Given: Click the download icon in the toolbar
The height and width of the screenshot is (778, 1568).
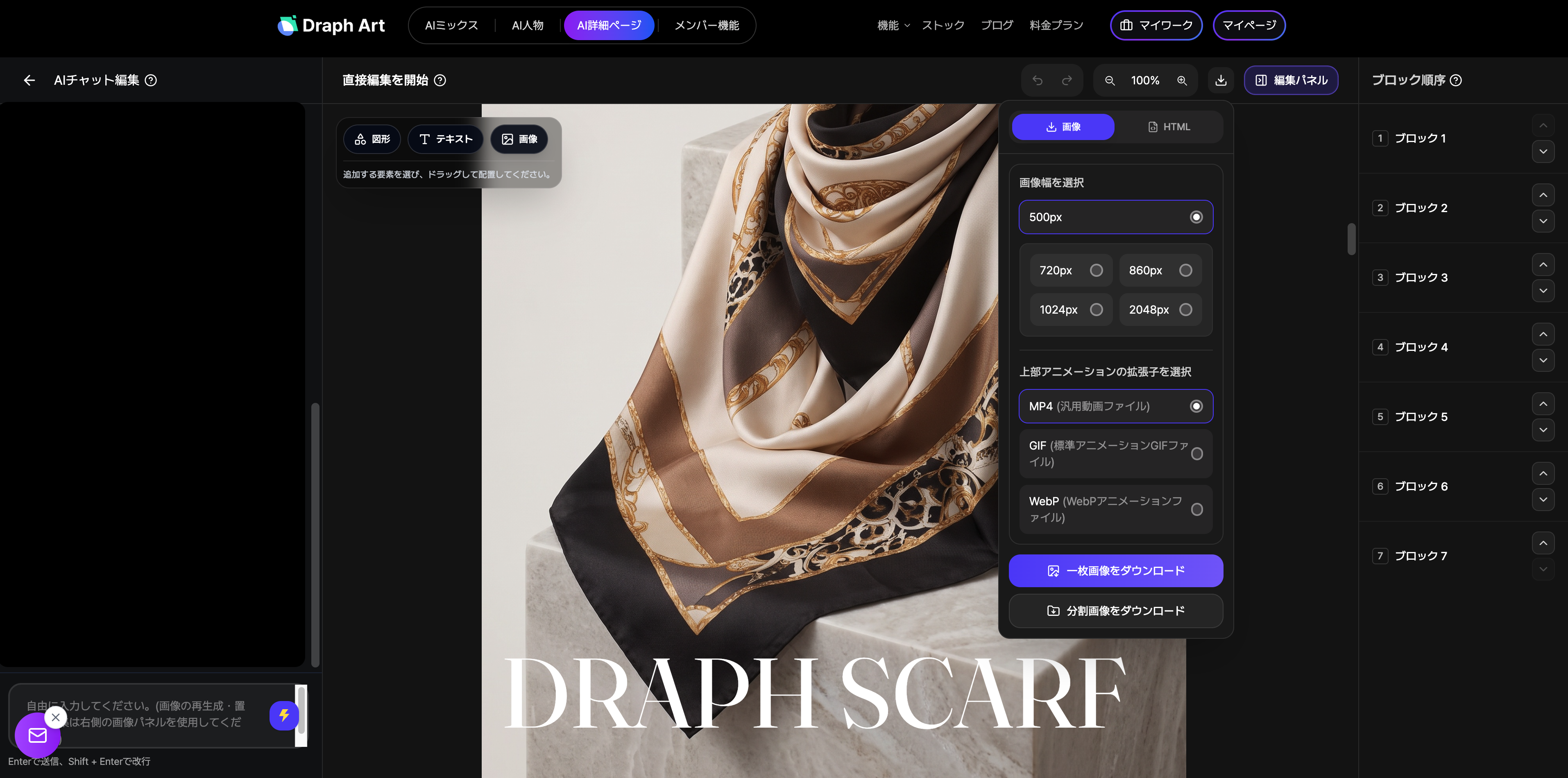Looking at the screenshot, I should pos(1221,80).
